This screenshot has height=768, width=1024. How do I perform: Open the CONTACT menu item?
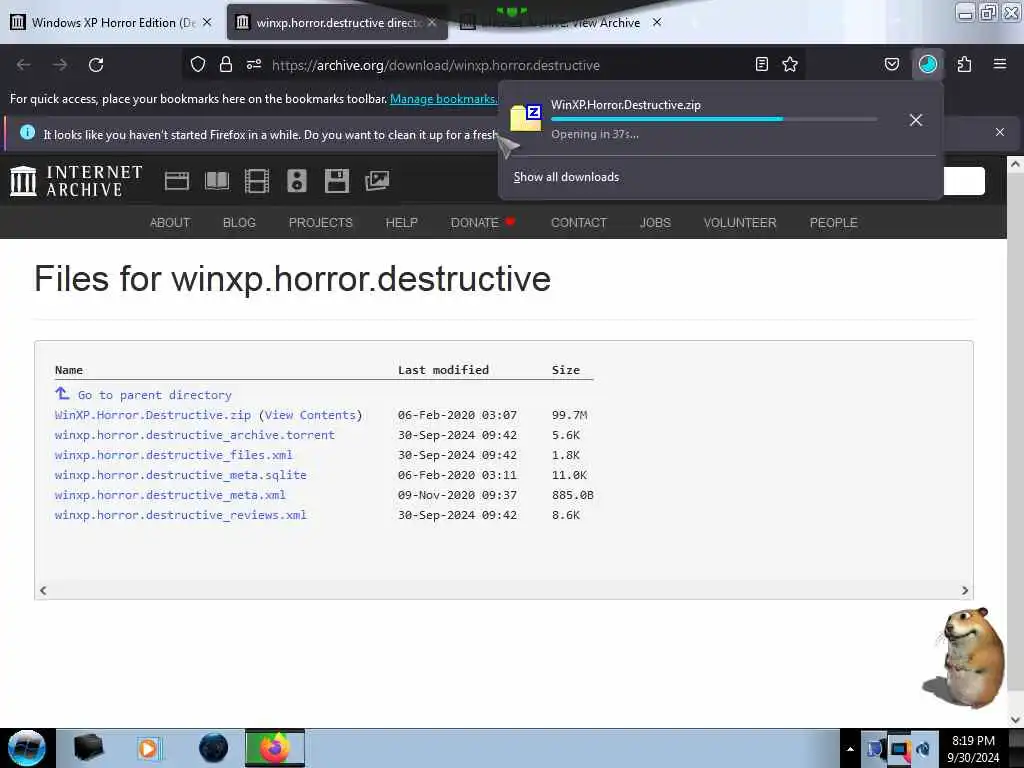(579, 223)
